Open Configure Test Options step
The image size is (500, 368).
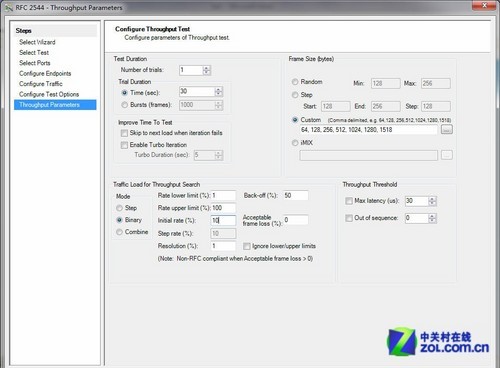[x=49, y=94]
